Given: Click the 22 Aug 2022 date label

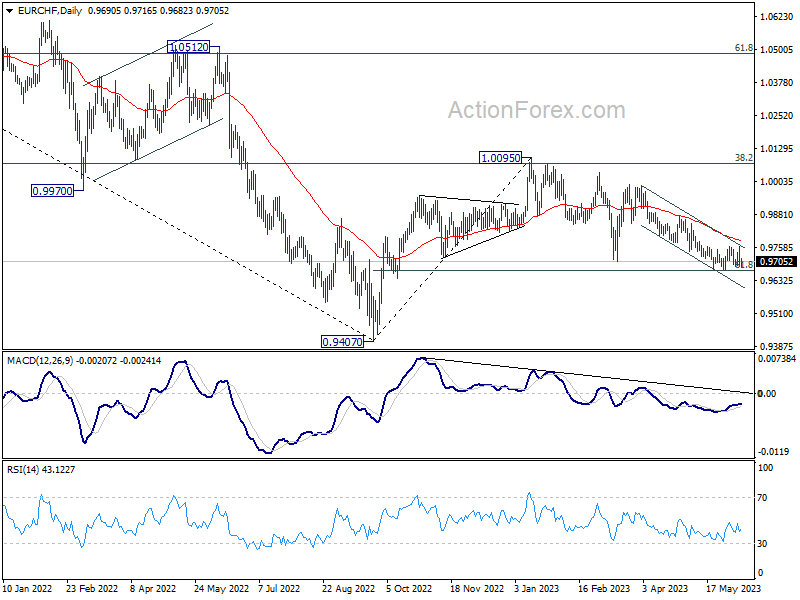Looking at the screenshot, I should pyautogui.click(x=348, y=588).
